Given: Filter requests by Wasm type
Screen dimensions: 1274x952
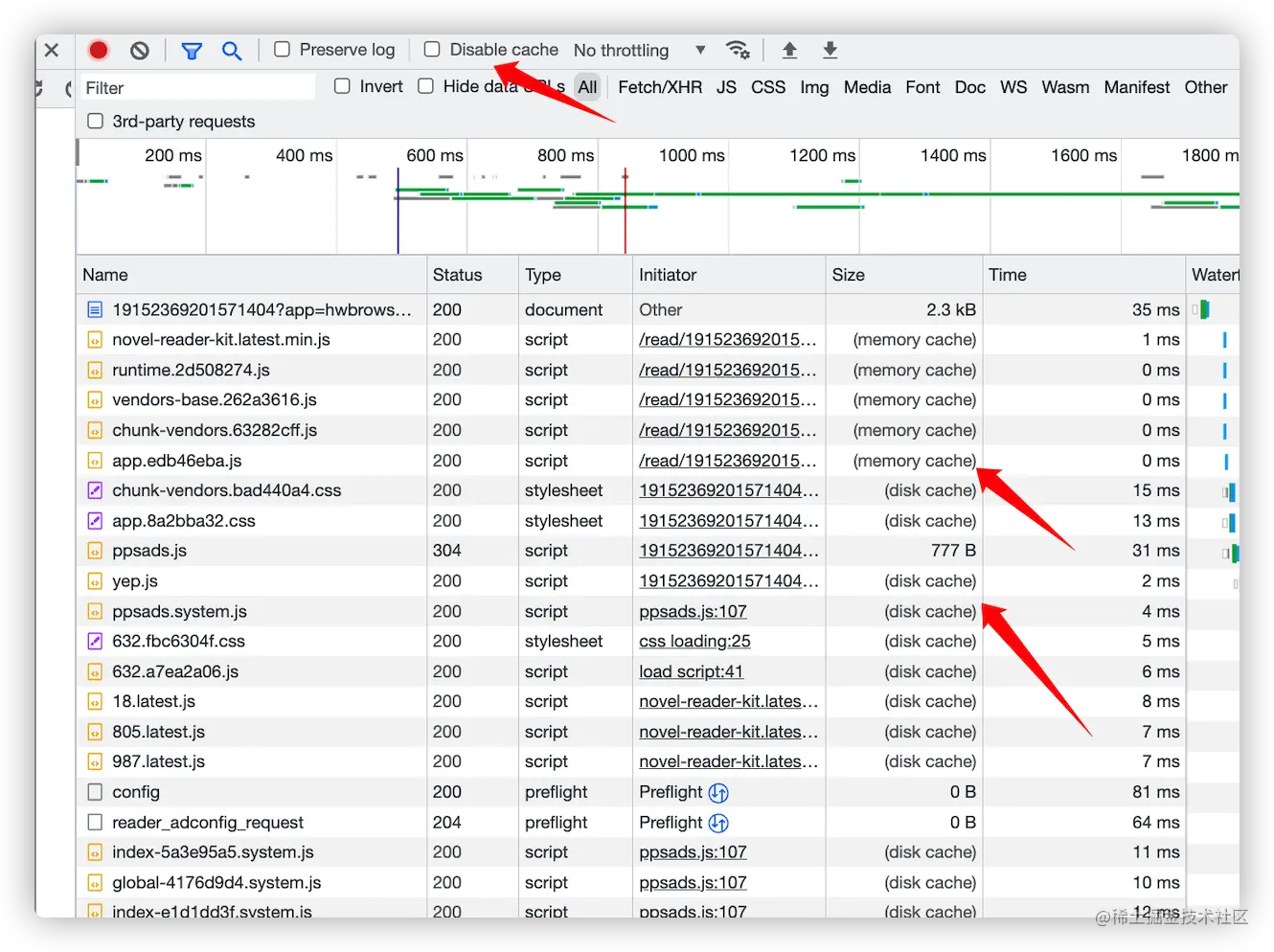Looking at the screenshot, I should [1065, 87].
